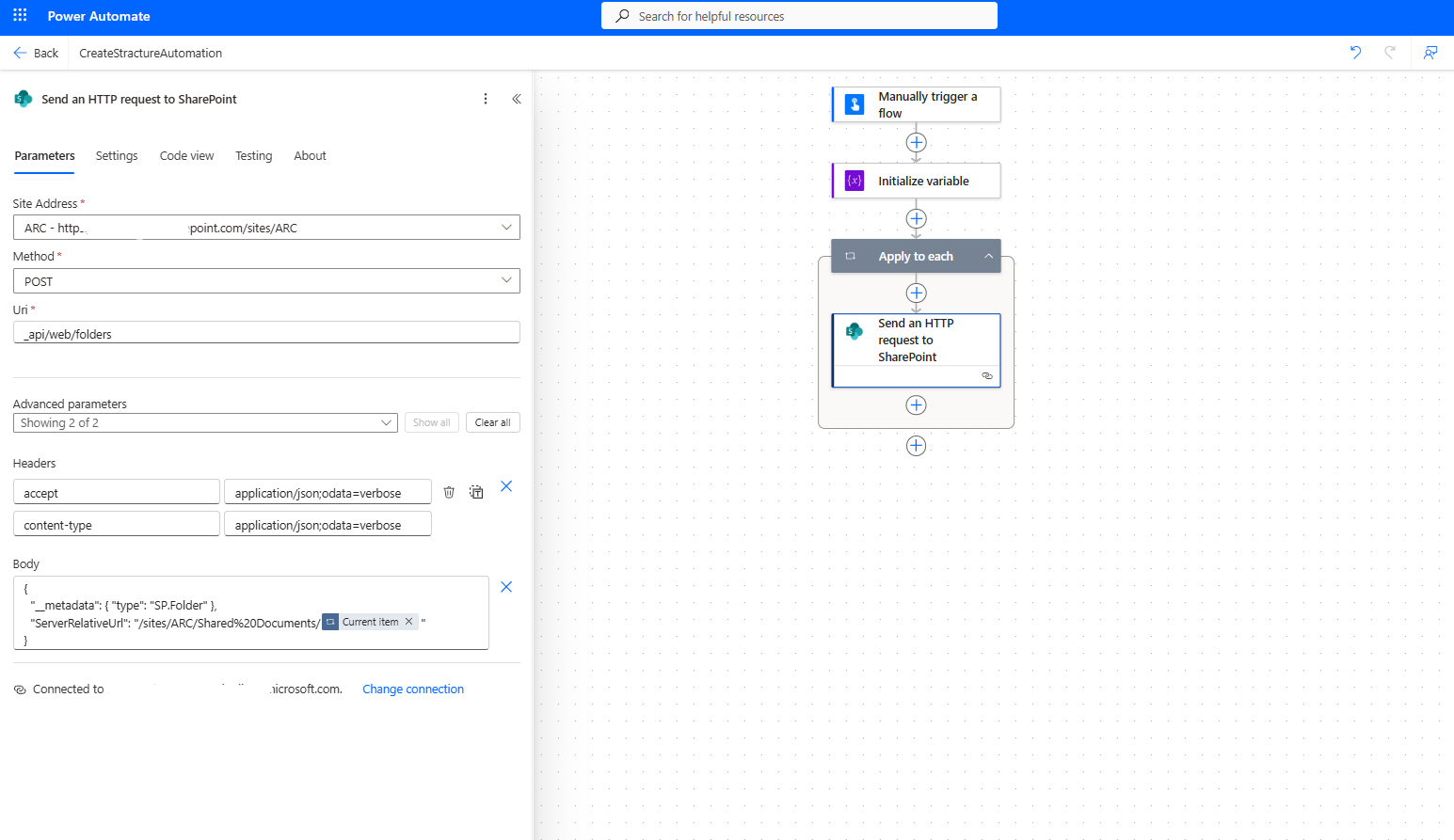Click the Uri input field

click(x=266, y=333)
